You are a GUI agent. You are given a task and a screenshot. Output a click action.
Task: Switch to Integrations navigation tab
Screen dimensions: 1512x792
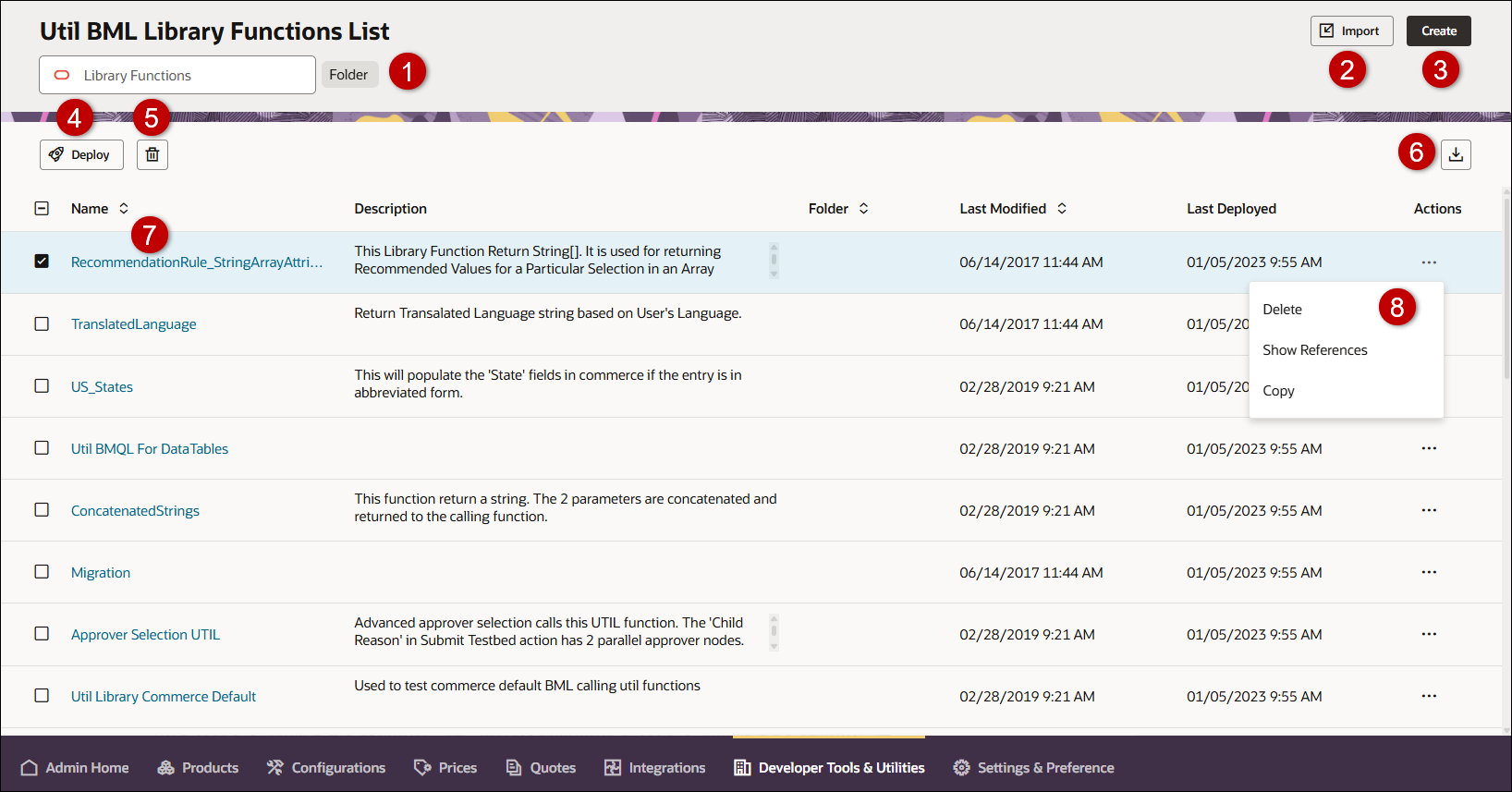(x=654, y=768)
